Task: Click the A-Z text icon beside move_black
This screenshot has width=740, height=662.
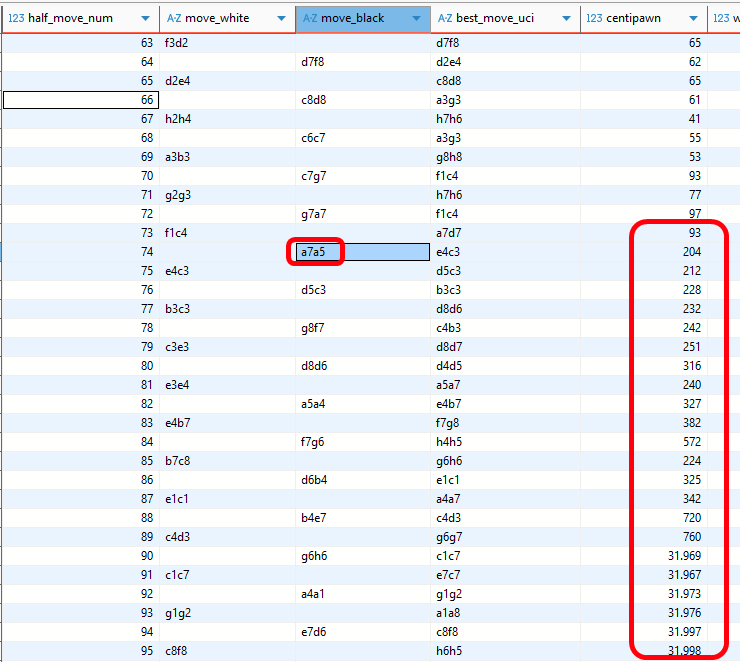Action: click(x=309, y=18)
